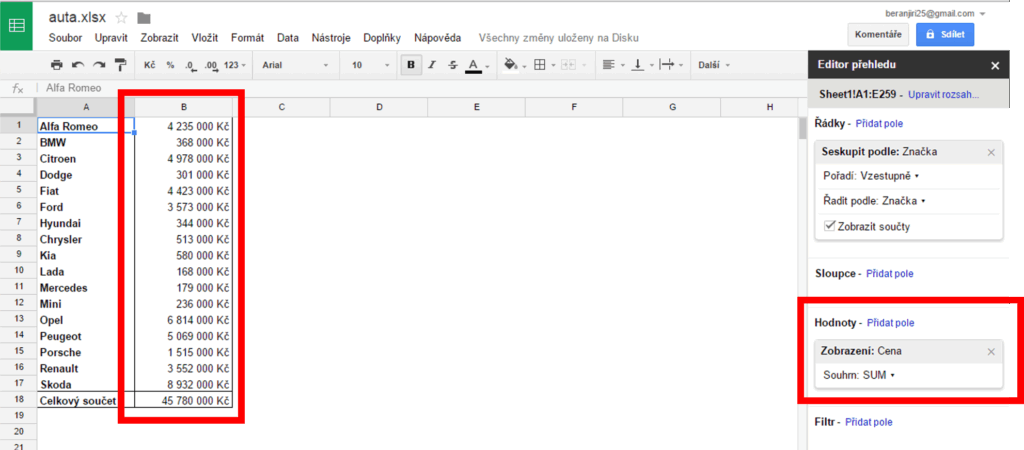Toggle italic text formatting
This screenshot has width=1024, height=450.
coord(432,65)
